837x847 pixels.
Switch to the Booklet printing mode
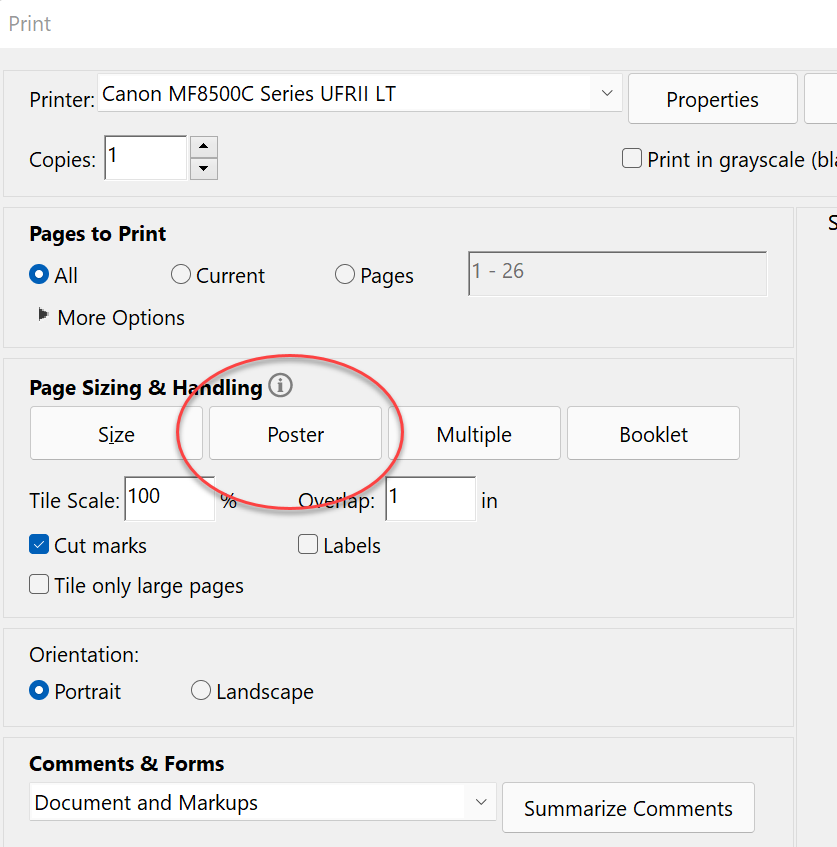[653, 433]
